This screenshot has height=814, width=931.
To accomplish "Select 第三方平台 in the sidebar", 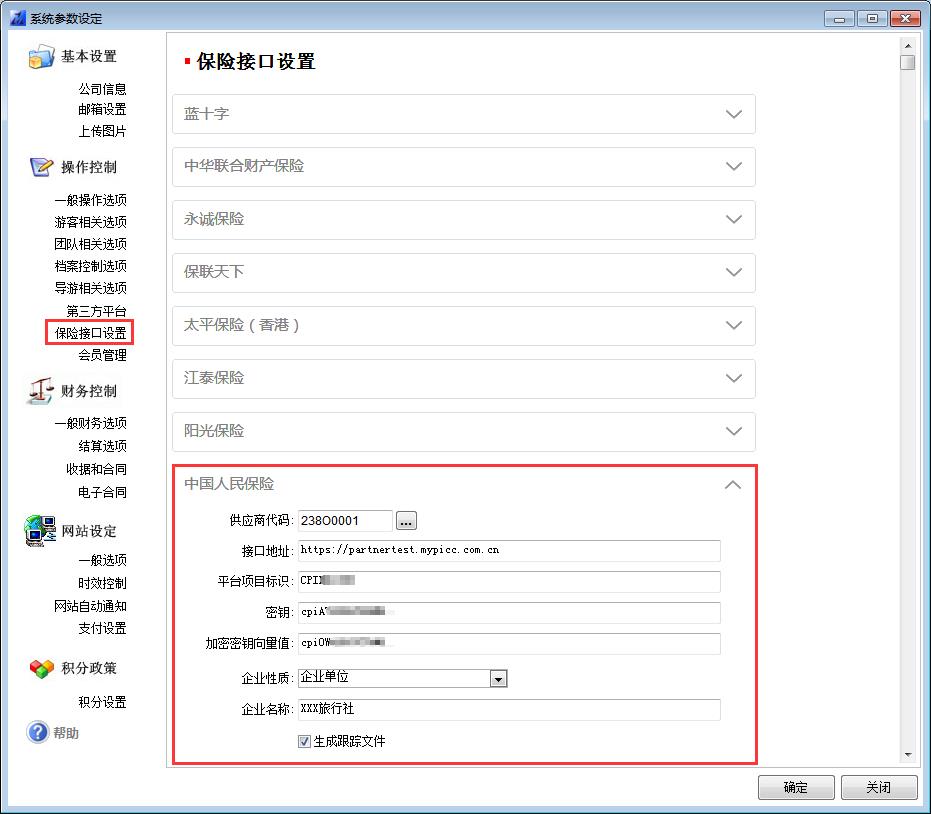I will point(96,311).
